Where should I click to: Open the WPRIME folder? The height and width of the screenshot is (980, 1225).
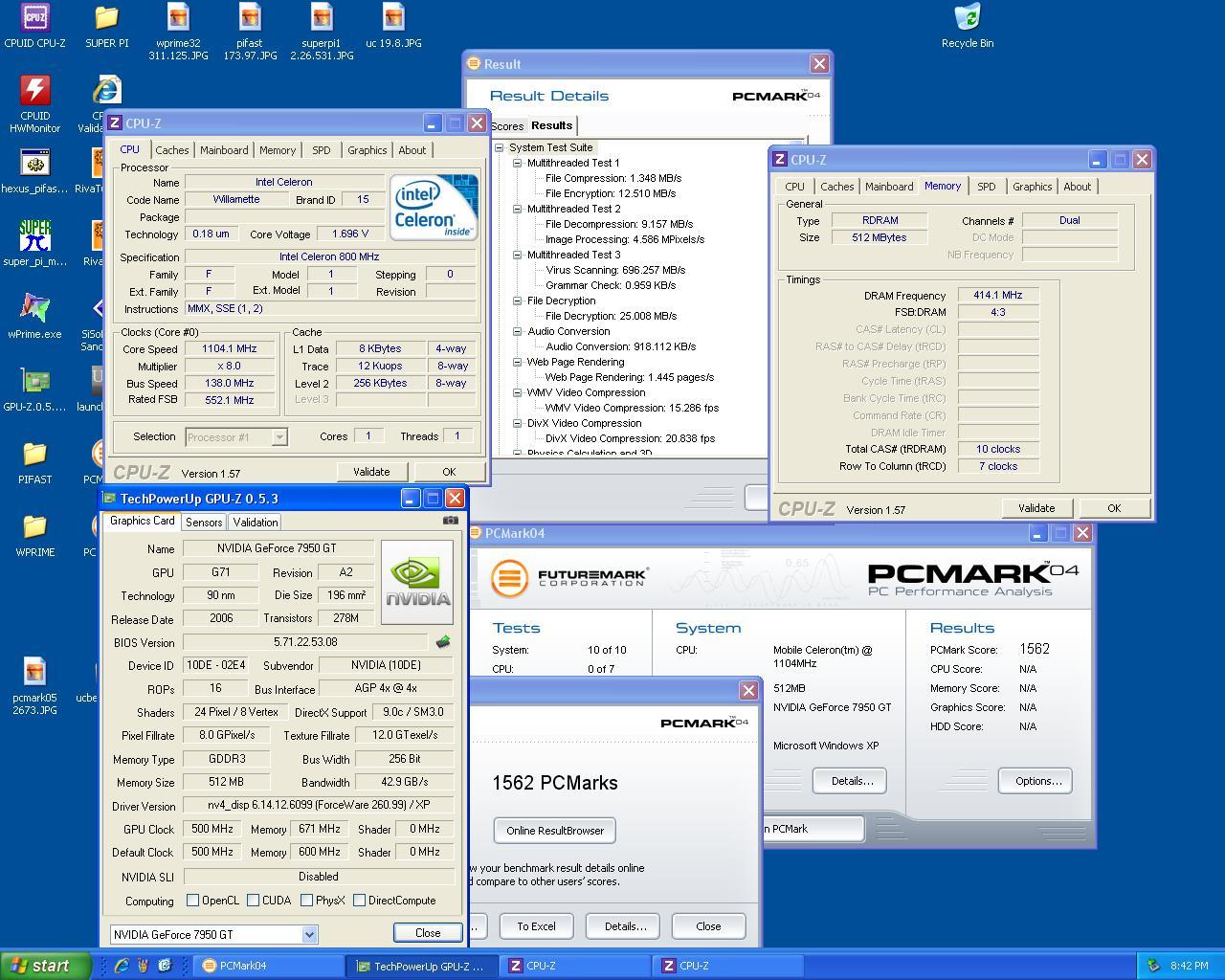pyautogui.click(x=34, y=535)
